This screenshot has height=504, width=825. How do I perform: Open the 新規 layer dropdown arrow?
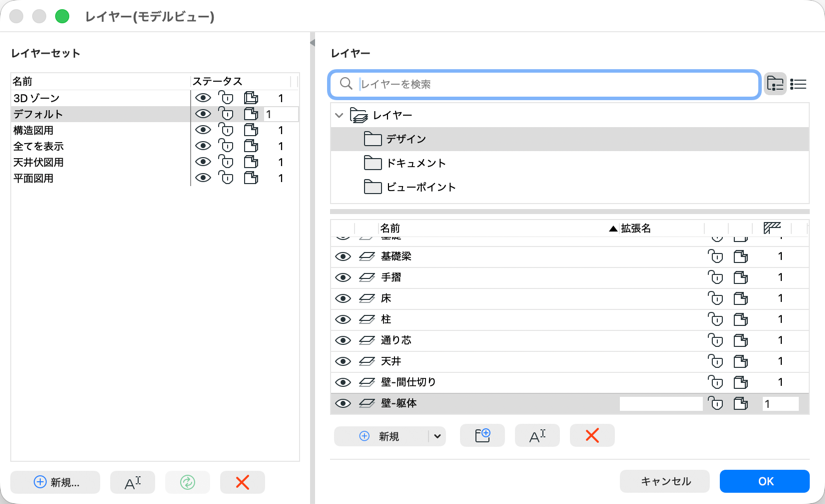437,436
